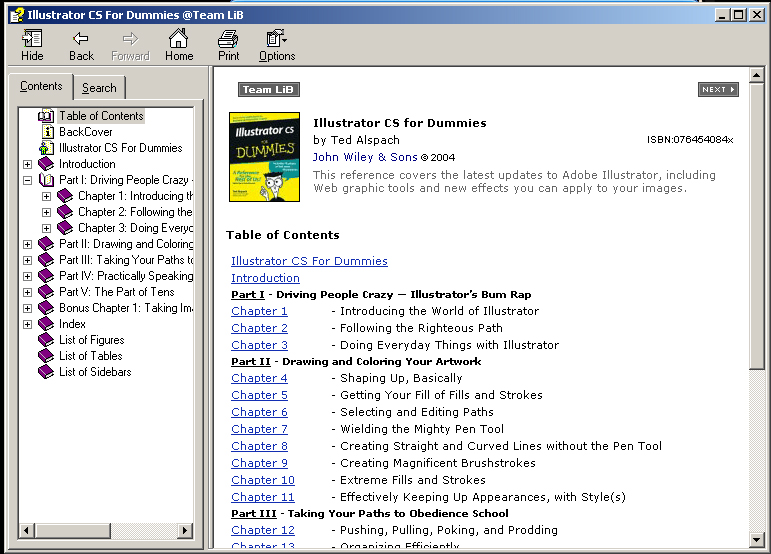Expand the Part III tree node

[28, 261]
